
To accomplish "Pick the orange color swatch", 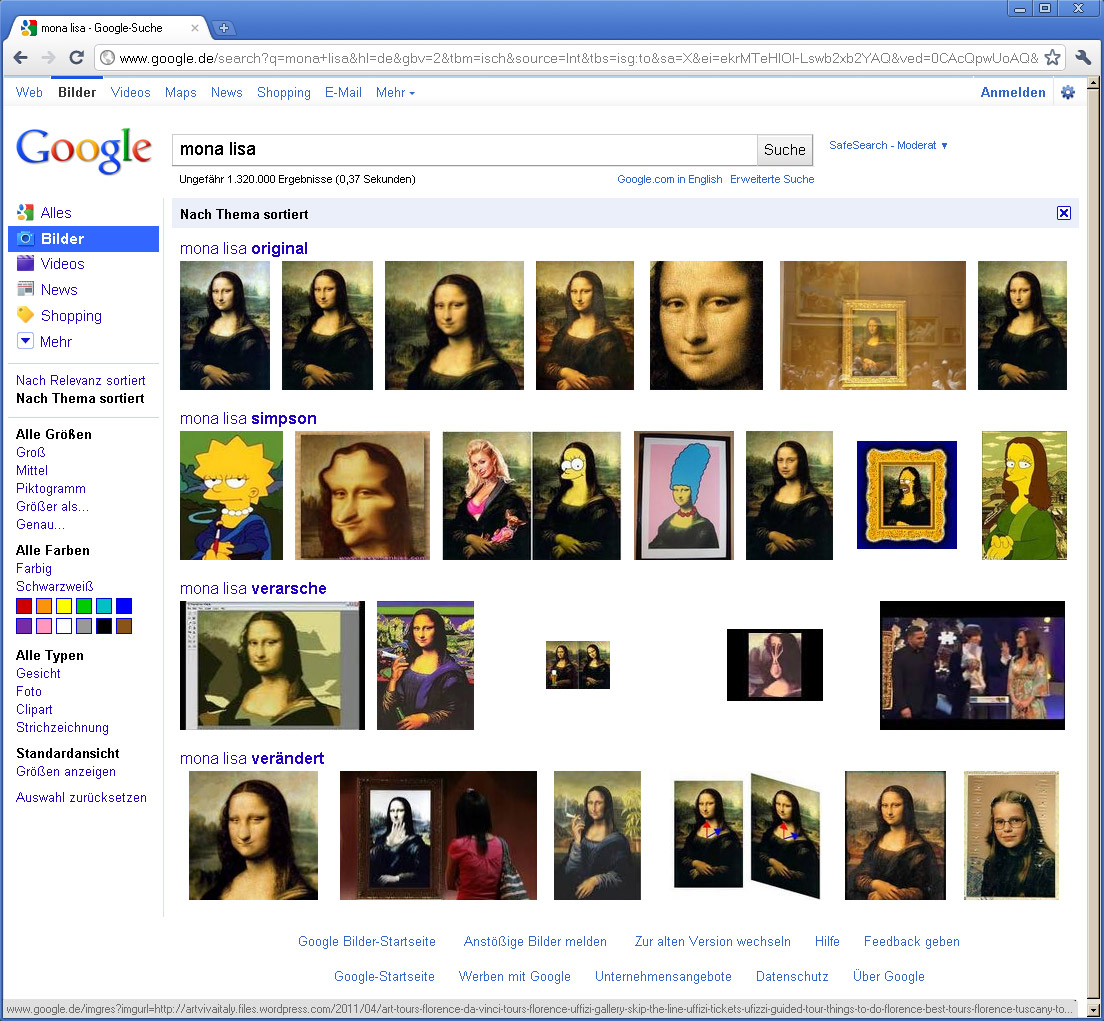I will [44, 606].
